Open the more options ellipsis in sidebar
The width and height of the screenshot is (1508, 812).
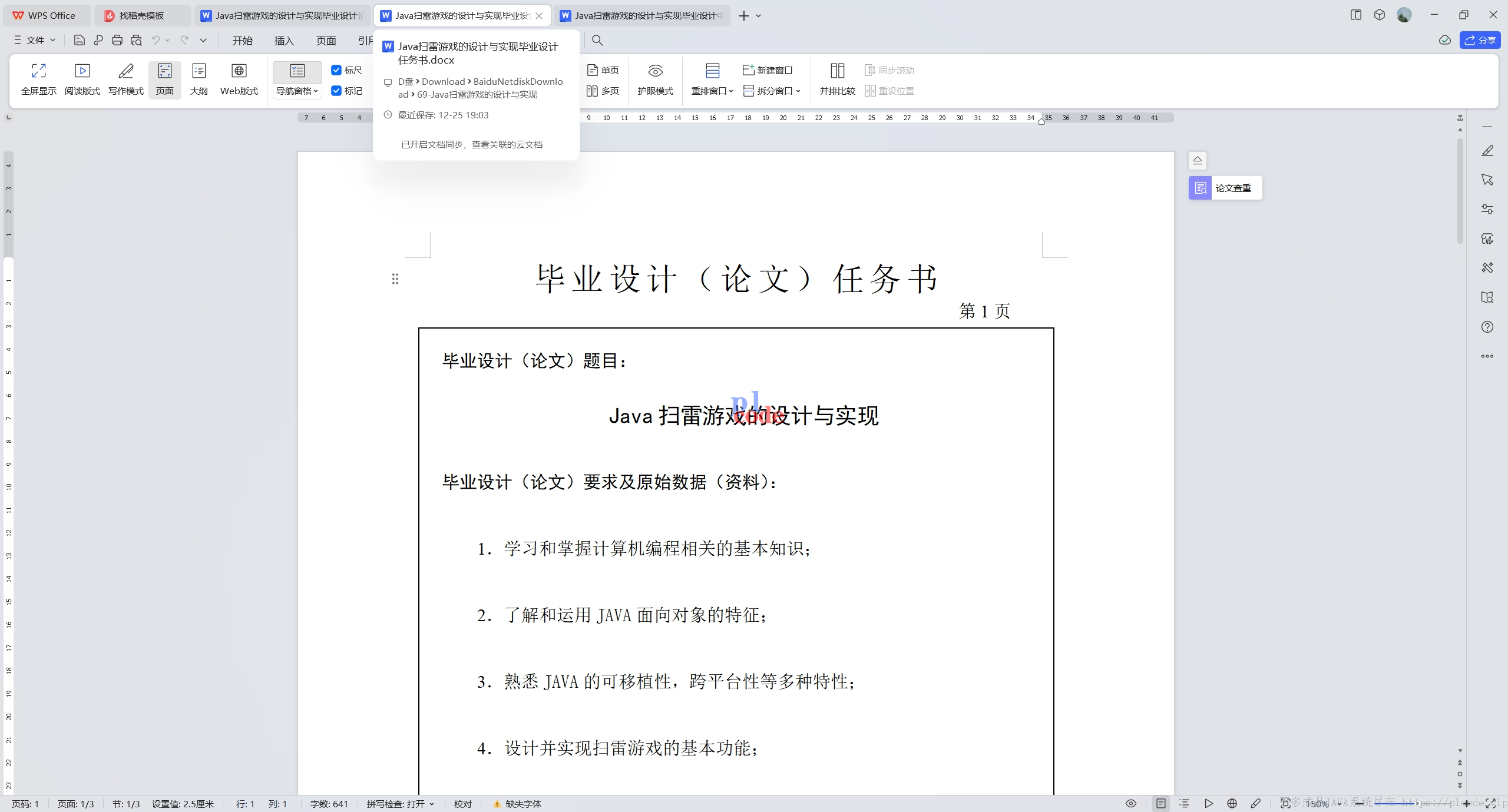(x=1487, y=356)
